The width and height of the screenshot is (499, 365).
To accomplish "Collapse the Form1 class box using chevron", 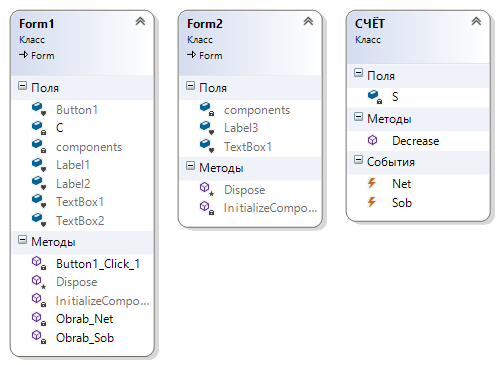I will [140, 21].
